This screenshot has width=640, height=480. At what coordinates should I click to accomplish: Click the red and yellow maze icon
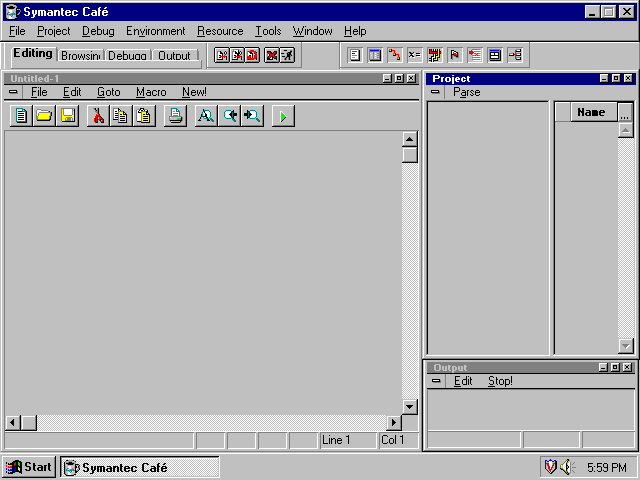435,55
